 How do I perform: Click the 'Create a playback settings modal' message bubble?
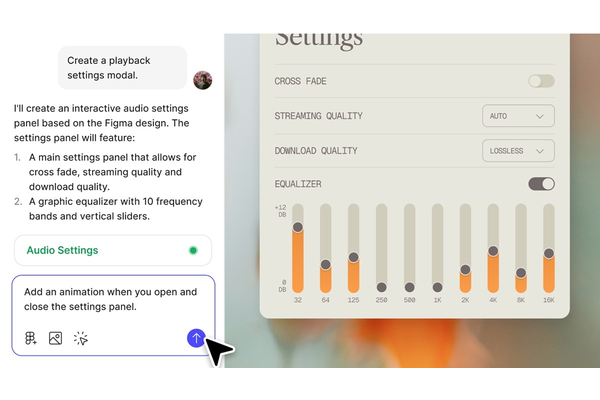122,68
